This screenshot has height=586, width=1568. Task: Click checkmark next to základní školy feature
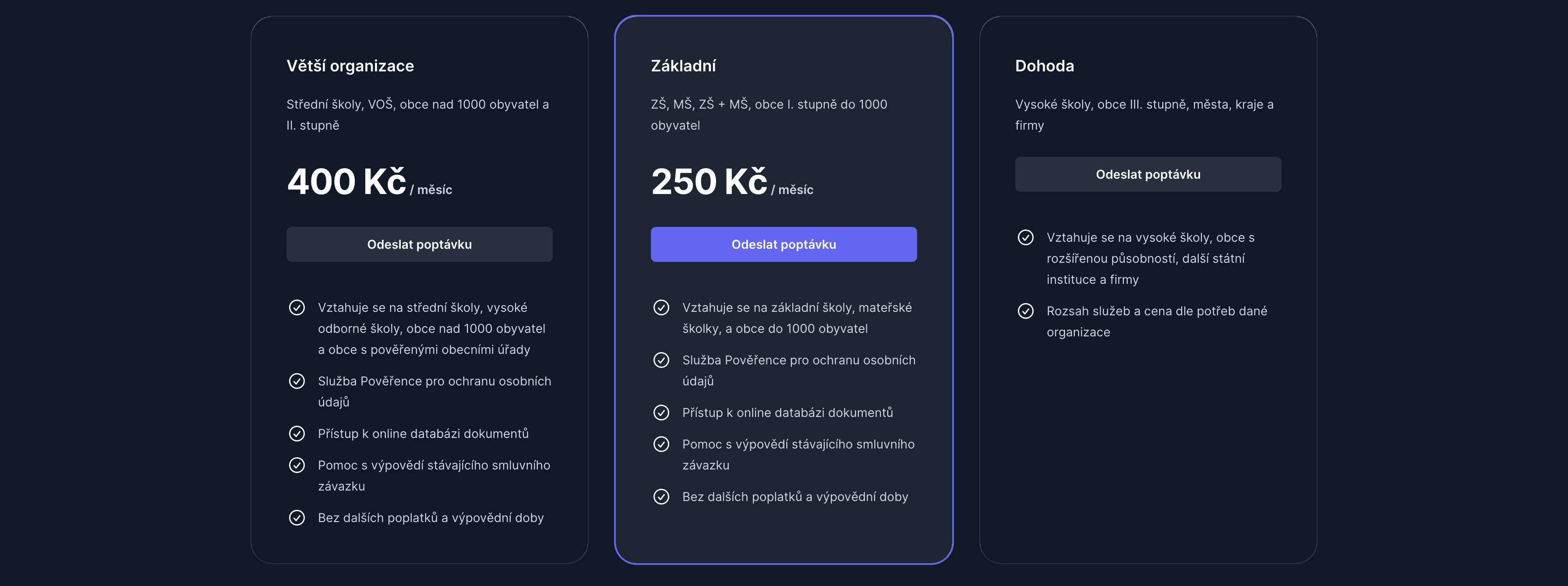click(x=661, y=308)
